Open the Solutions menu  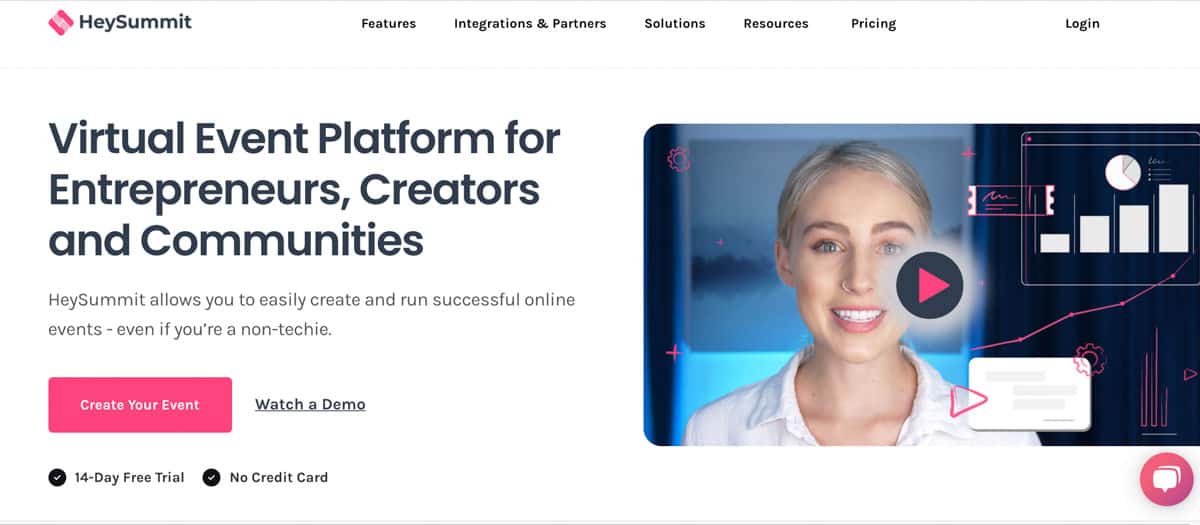(675, 23)
